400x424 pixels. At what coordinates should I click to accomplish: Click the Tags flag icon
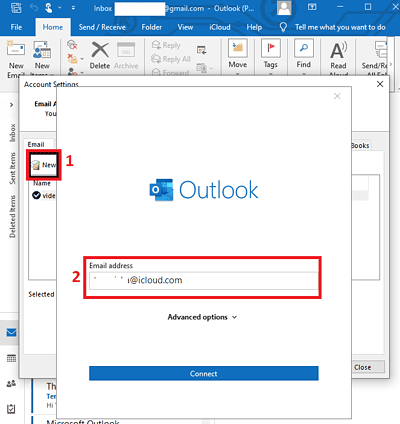pos(271,48)
